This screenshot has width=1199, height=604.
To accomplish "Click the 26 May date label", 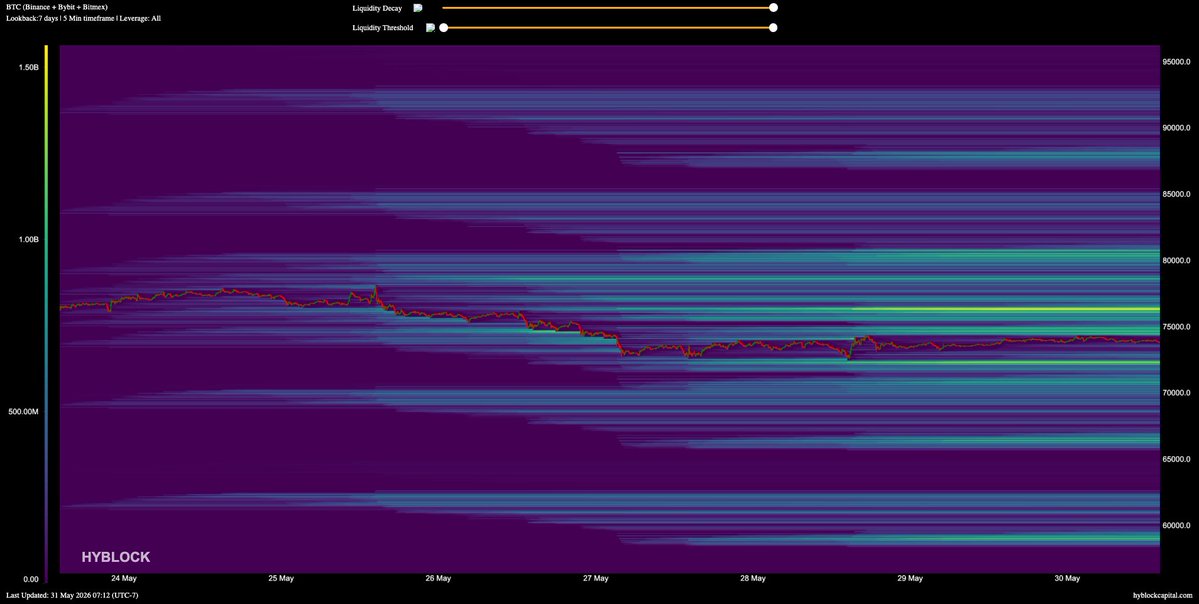I will point(438,579).
